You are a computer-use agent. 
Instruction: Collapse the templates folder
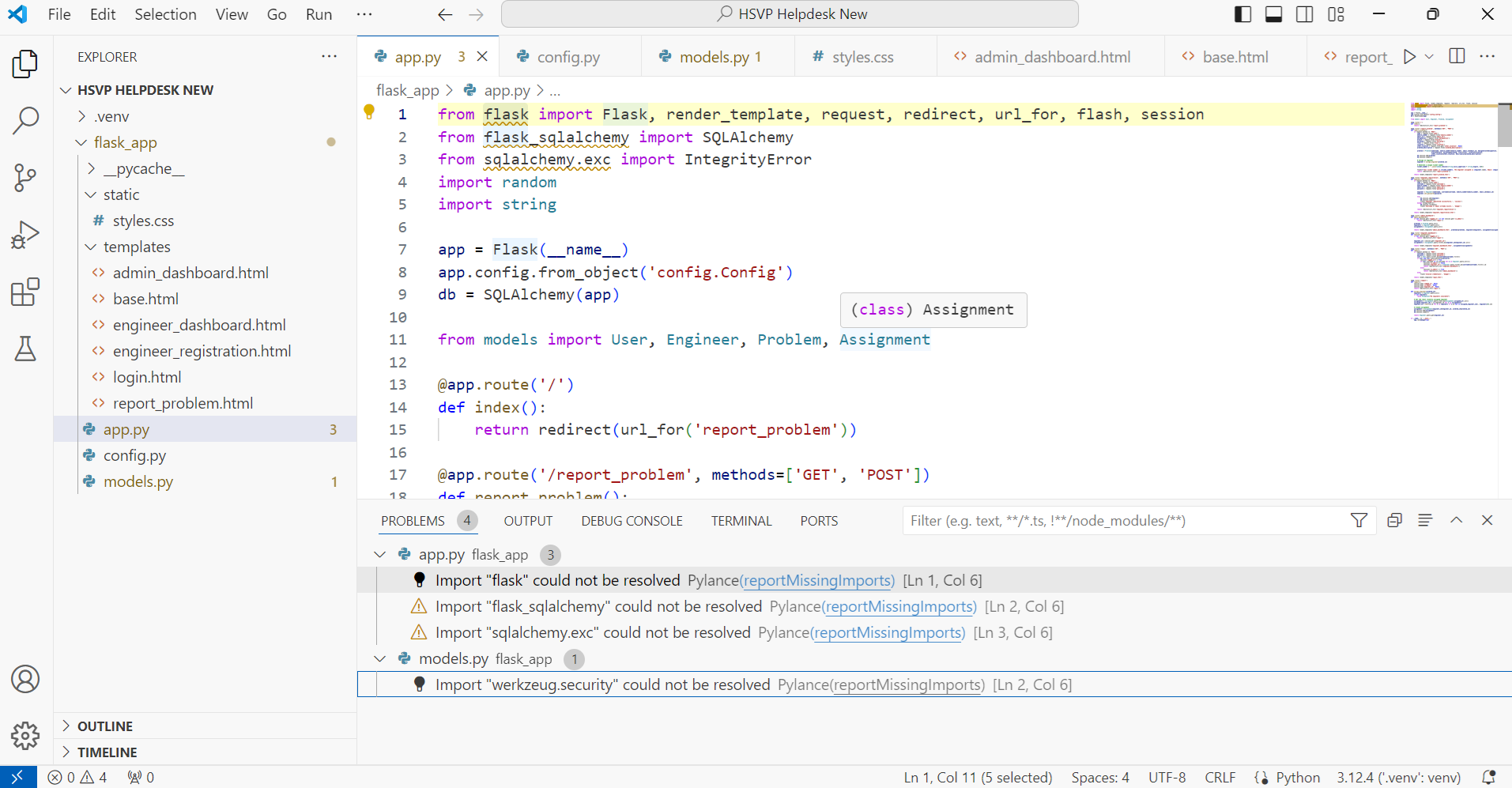click(x=137, y=247)
